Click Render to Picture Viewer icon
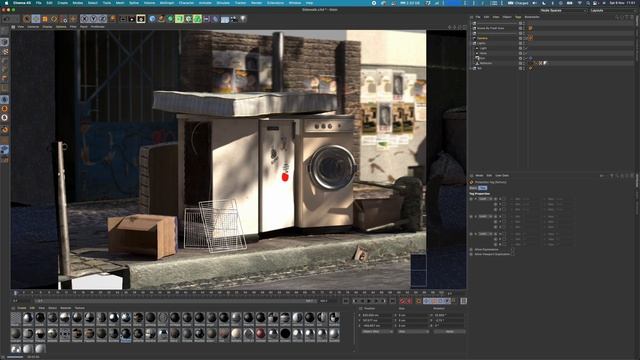 (x=132, y=19)
